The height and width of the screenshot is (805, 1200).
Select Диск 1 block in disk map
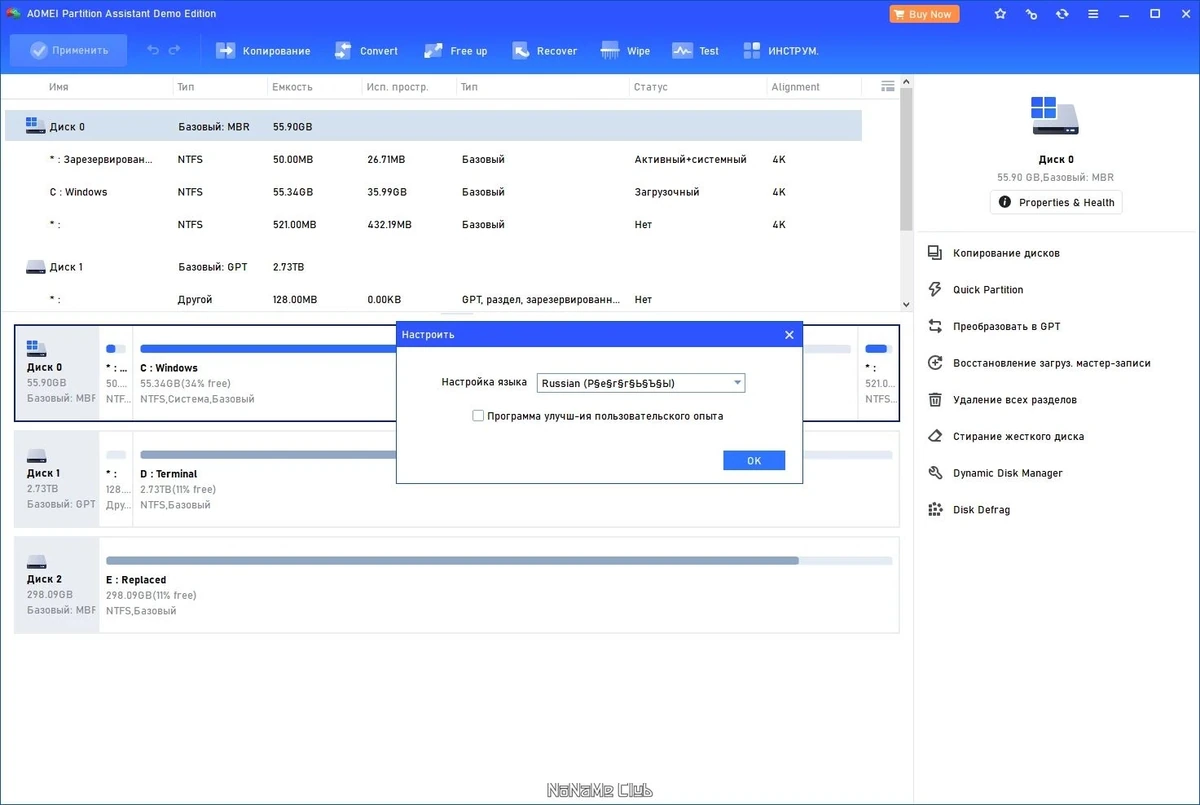pos(57,479)
